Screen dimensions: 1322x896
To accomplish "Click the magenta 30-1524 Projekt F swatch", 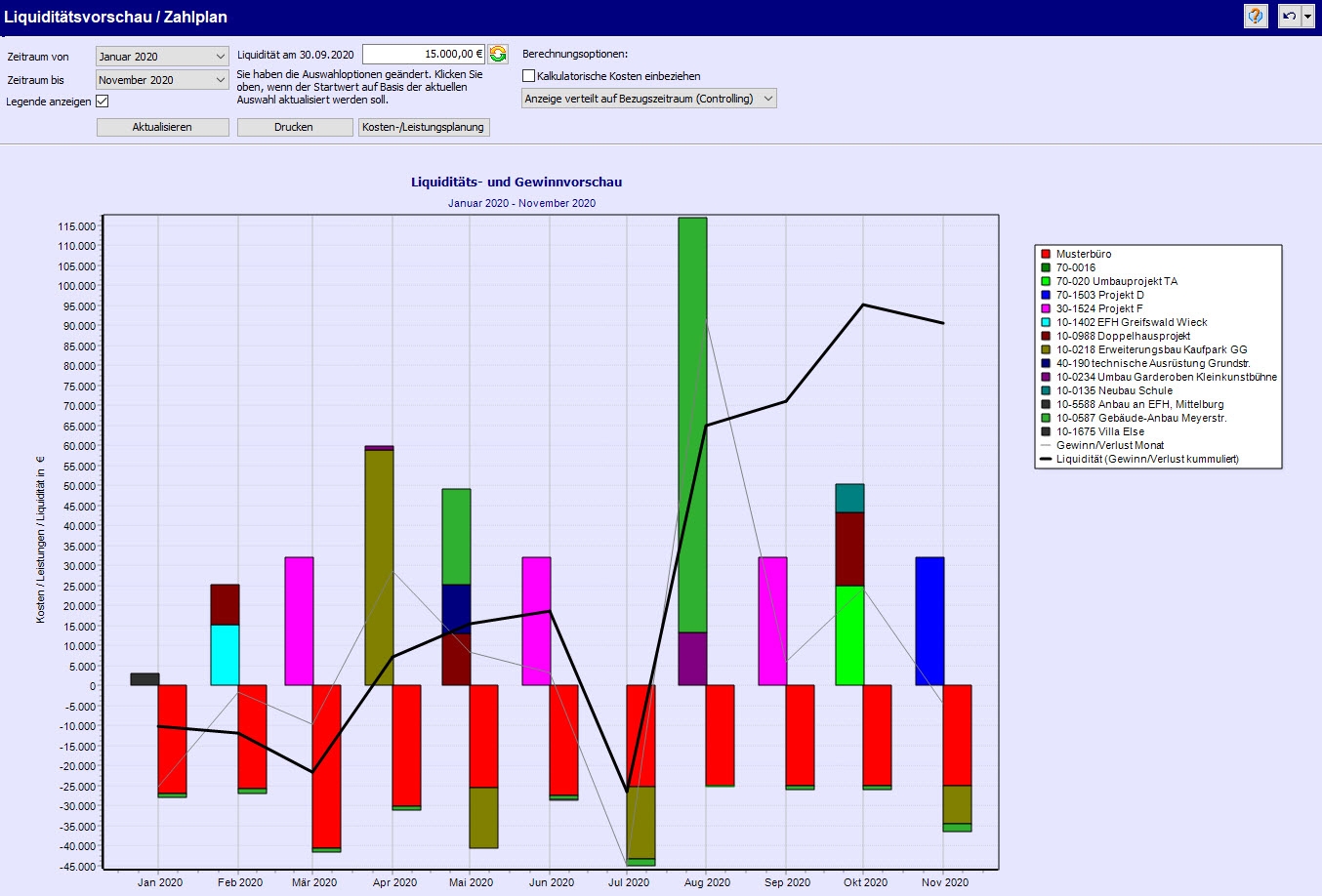I will point(1046,308).
